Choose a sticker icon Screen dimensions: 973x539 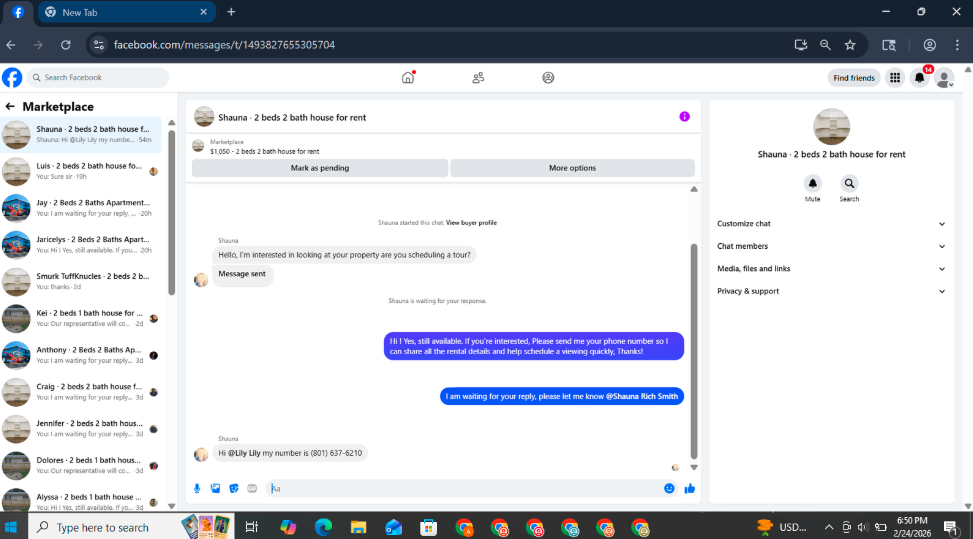(x=233, y=489)
